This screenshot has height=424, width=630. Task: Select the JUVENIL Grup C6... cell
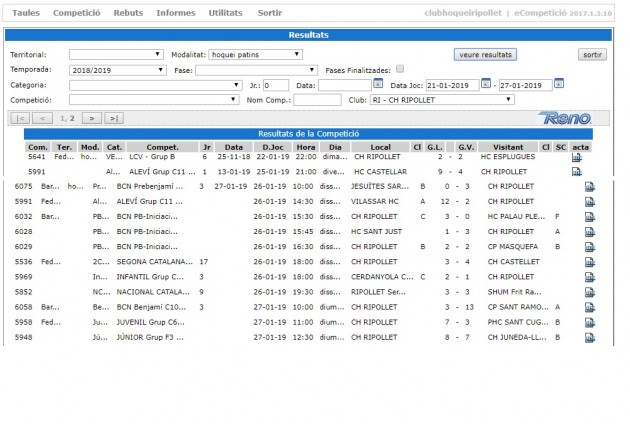151,322
